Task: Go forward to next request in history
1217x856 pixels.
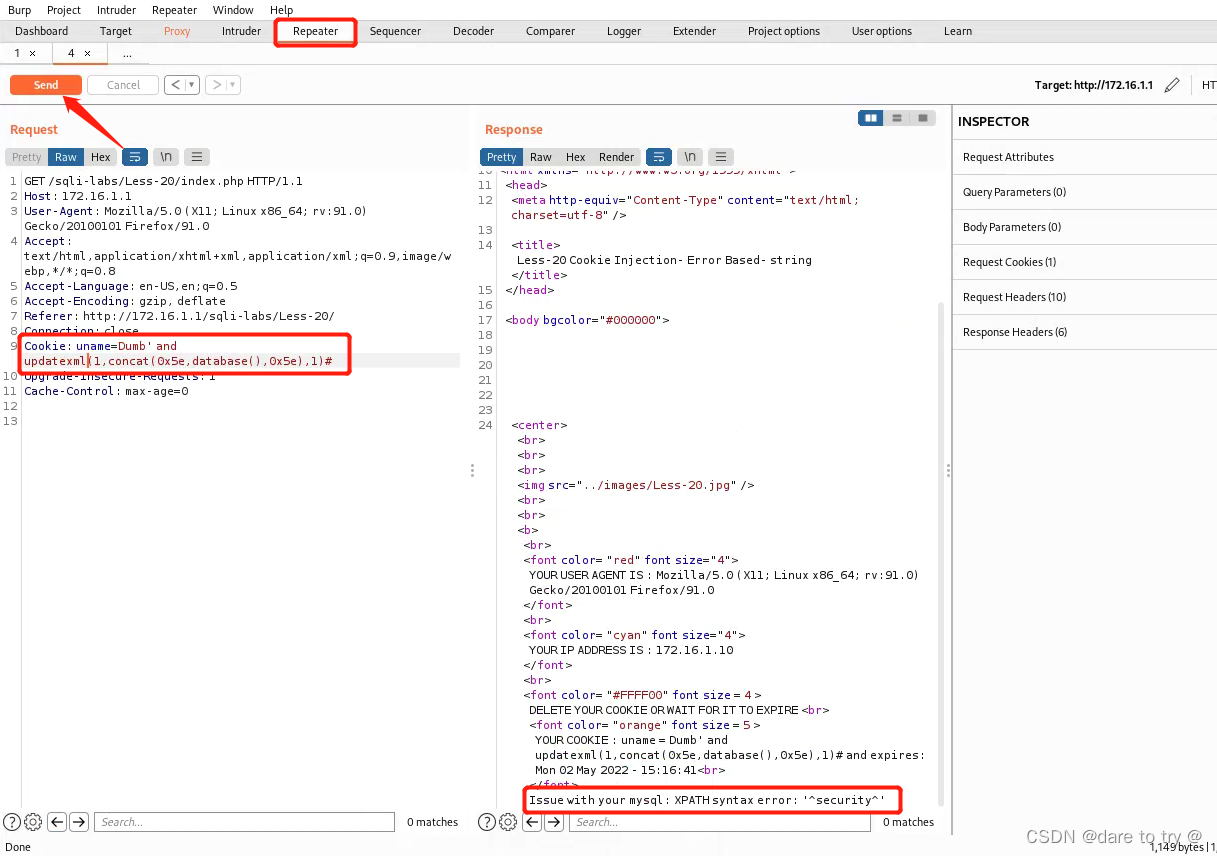Action: click(x=216, y=85)
